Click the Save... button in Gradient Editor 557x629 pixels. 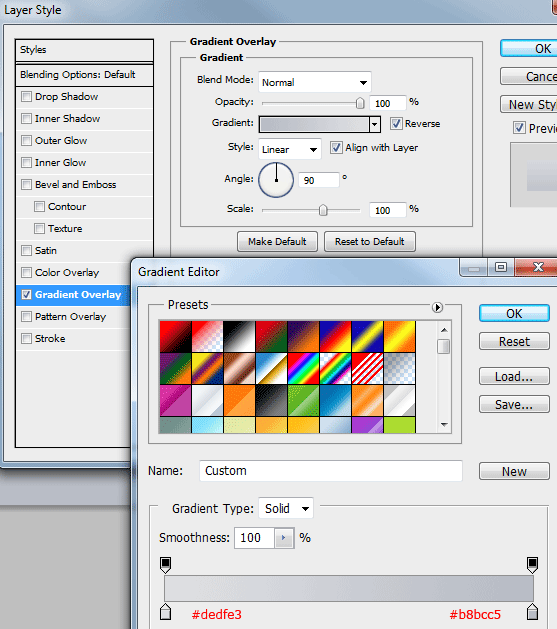[514, 404]
